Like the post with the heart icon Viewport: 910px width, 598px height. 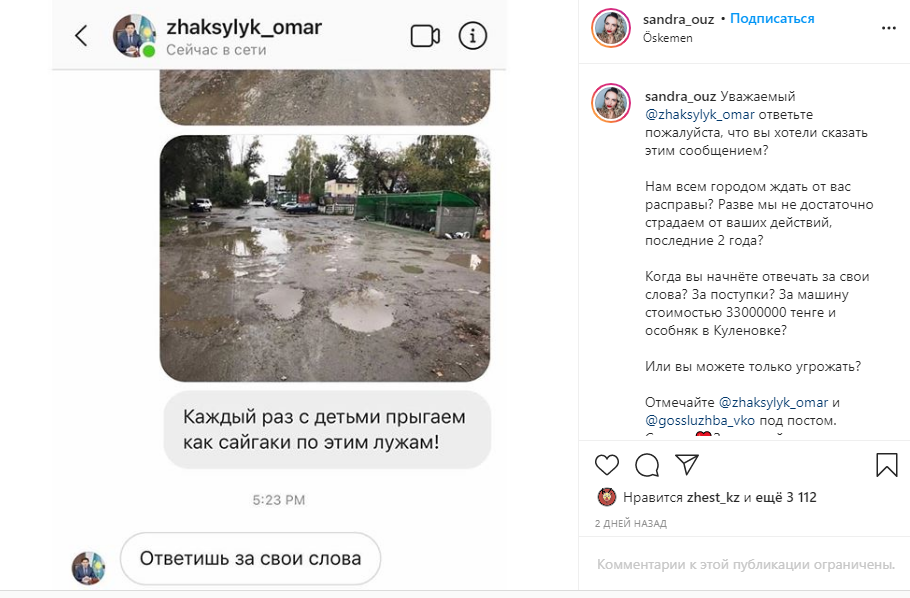(x=607, y=464)
